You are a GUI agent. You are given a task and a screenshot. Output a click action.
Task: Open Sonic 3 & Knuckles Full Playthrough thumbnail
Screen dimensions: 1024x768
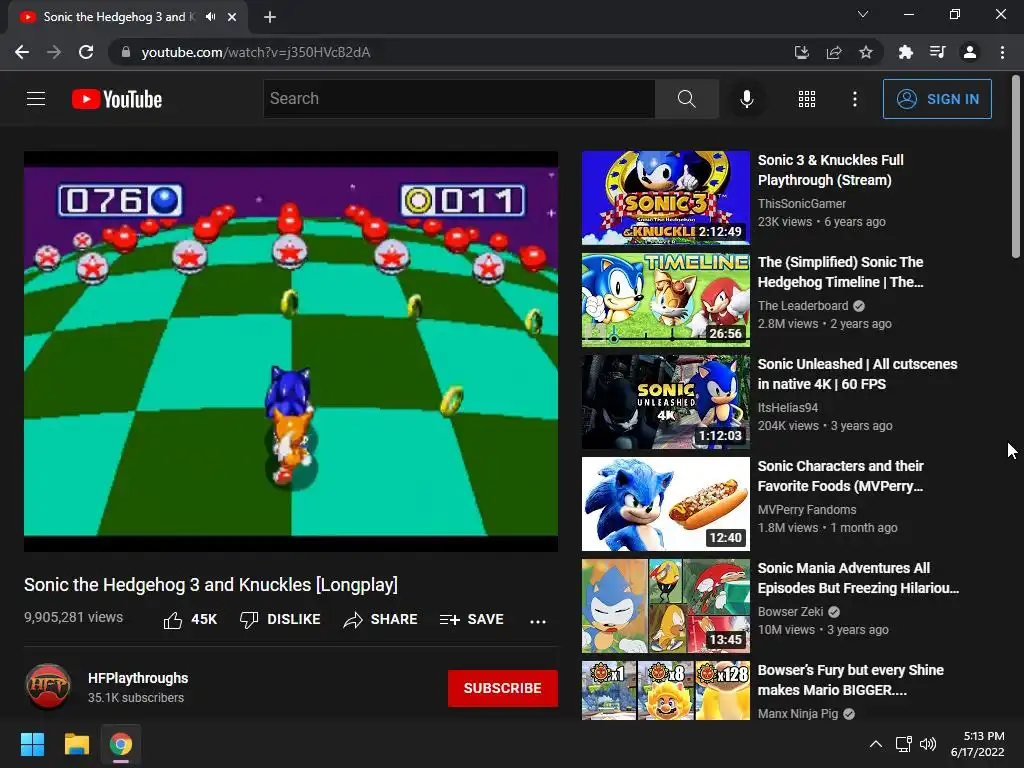tap(665, 198)
